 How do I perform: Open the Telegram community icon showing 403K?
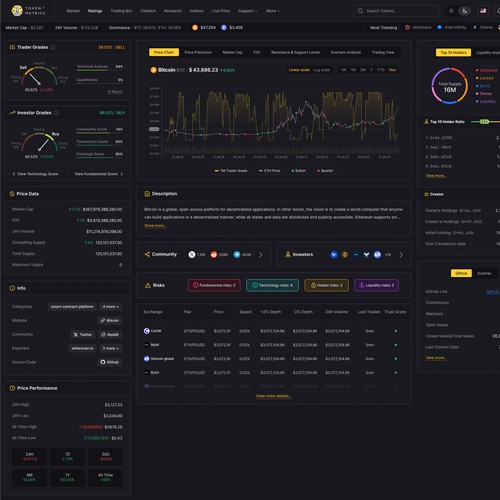(x=237, y=254)
